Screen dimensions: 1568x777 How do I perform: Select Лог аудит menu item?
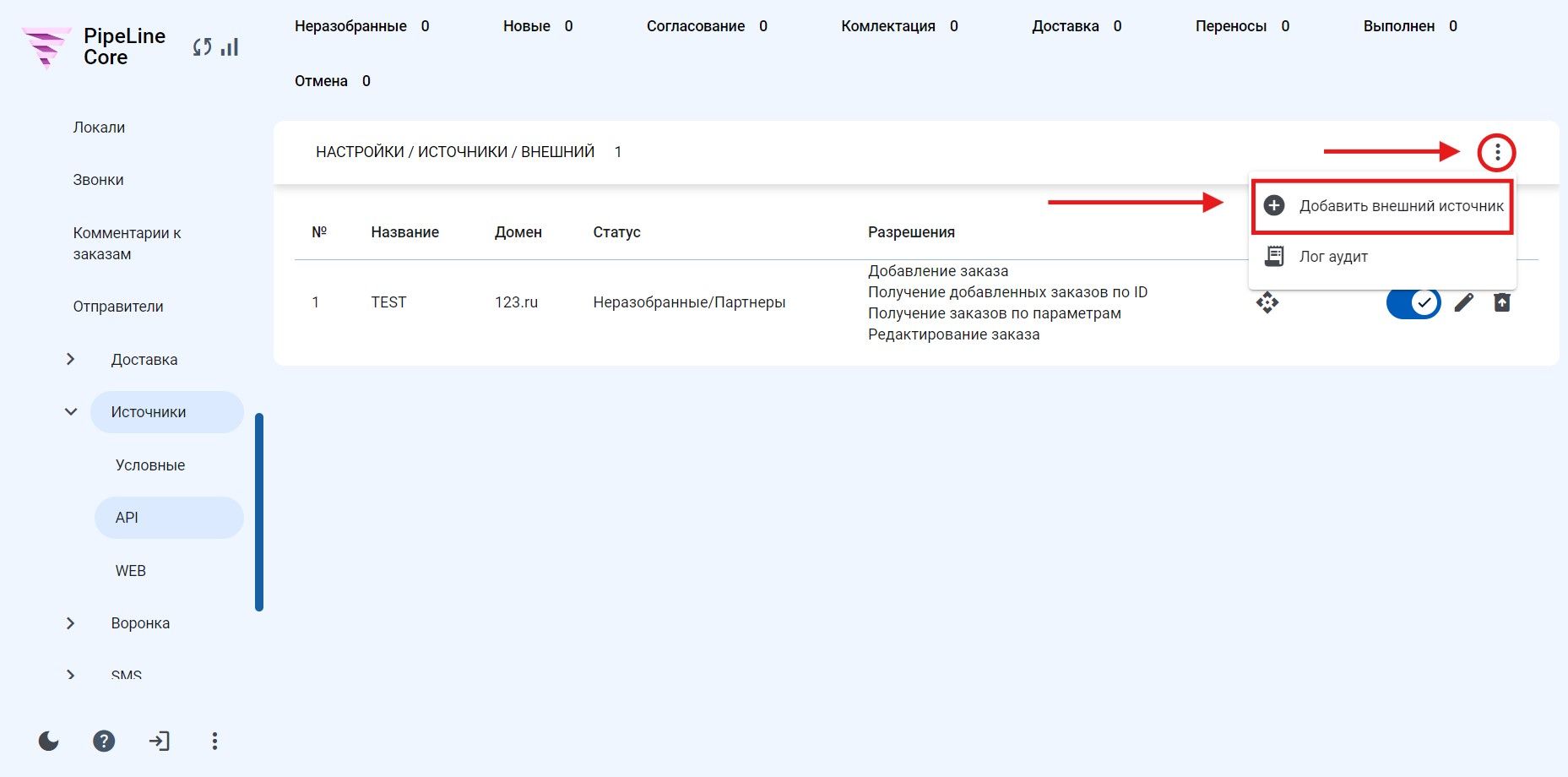point(1382,256)
